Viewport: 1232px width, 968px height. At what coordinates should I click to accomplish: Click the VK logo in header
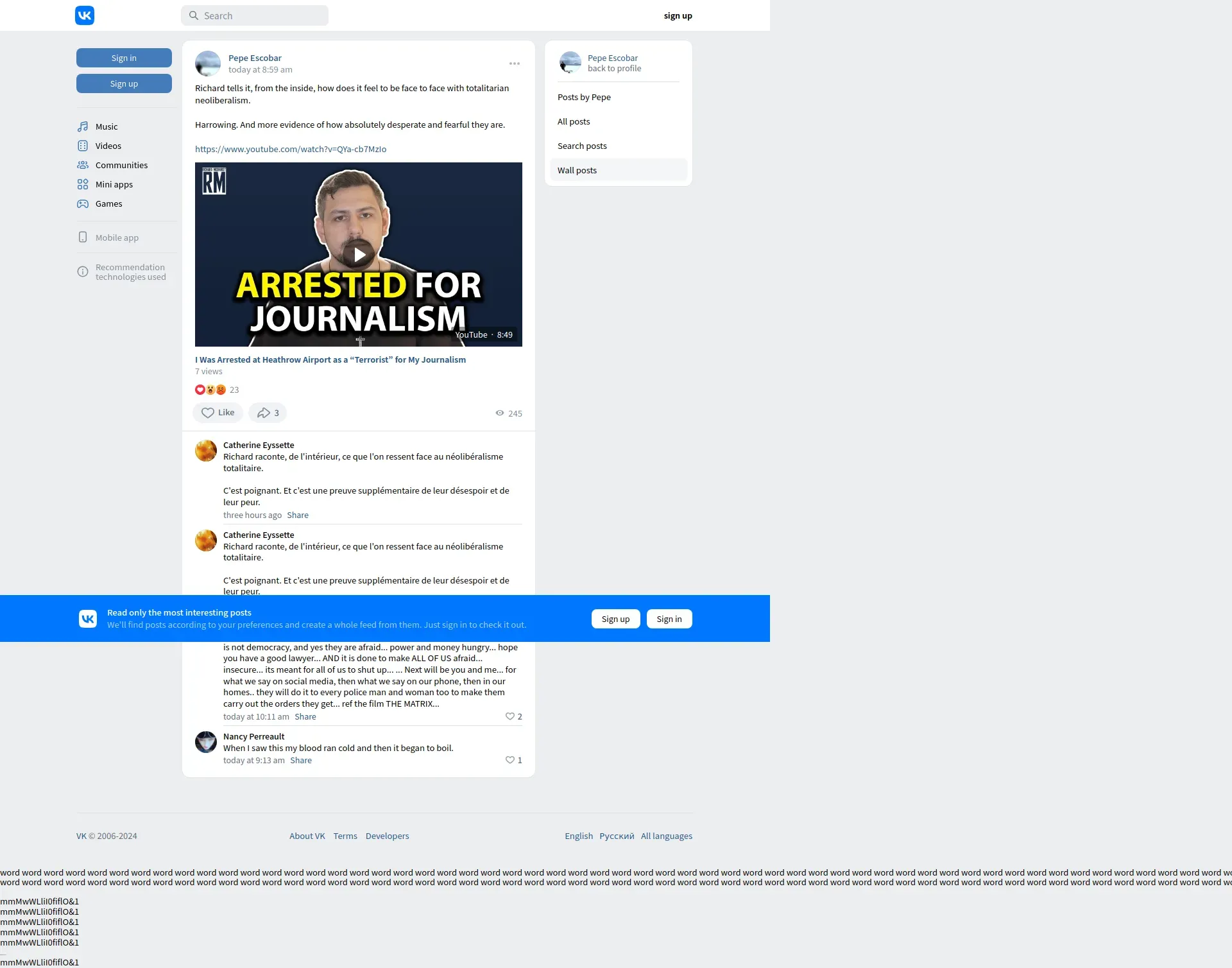coord(85,15)
